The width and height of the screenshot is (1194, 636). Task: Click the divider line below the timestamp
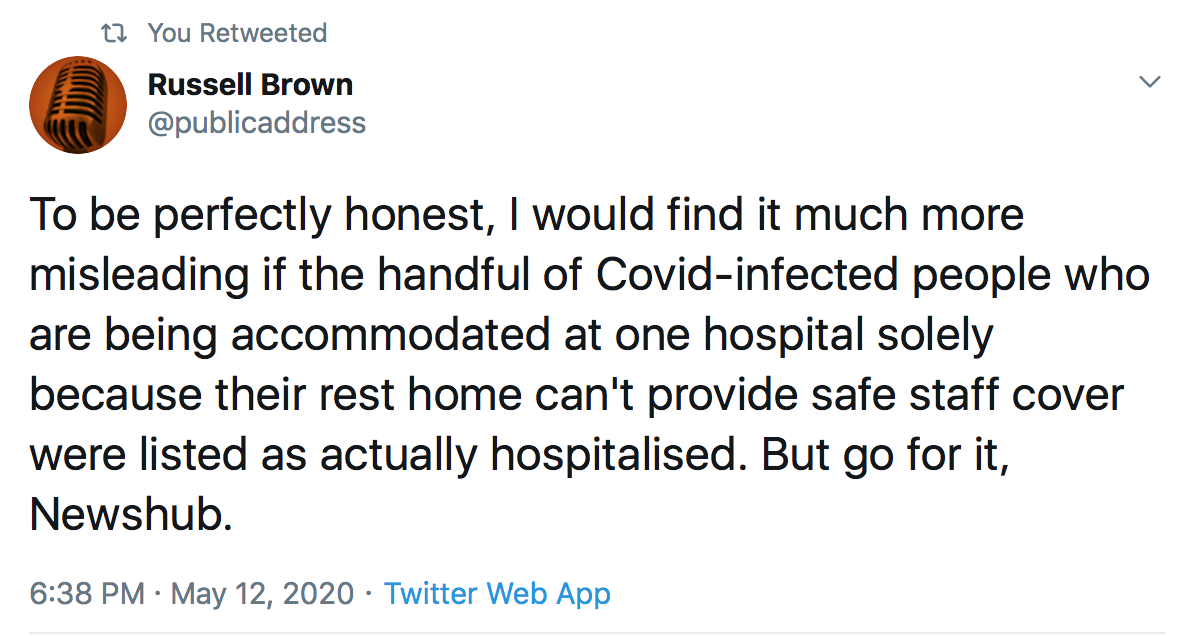[x=597, y=632]
